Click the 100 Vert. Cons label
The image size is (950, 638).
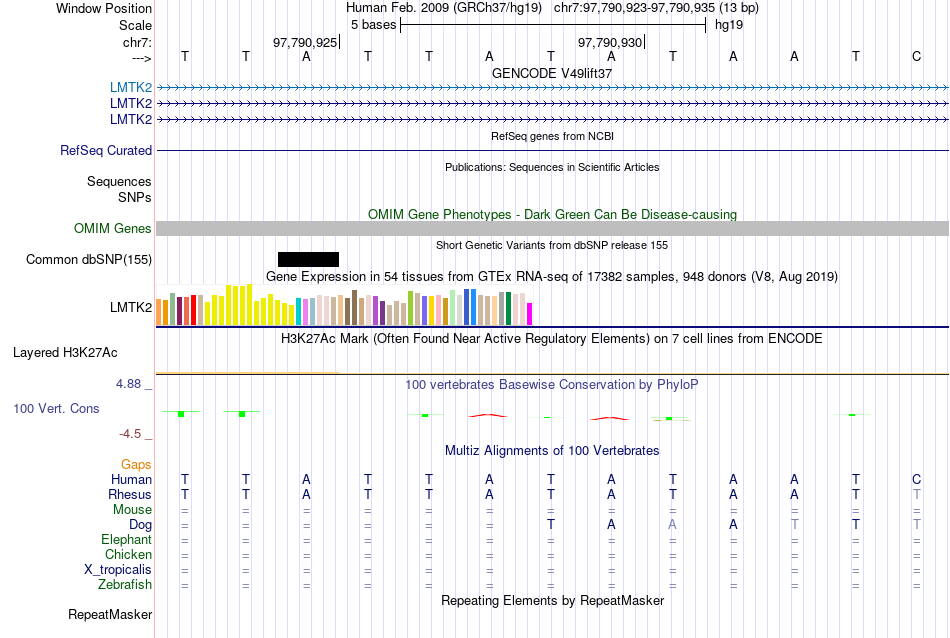point(56,408)
